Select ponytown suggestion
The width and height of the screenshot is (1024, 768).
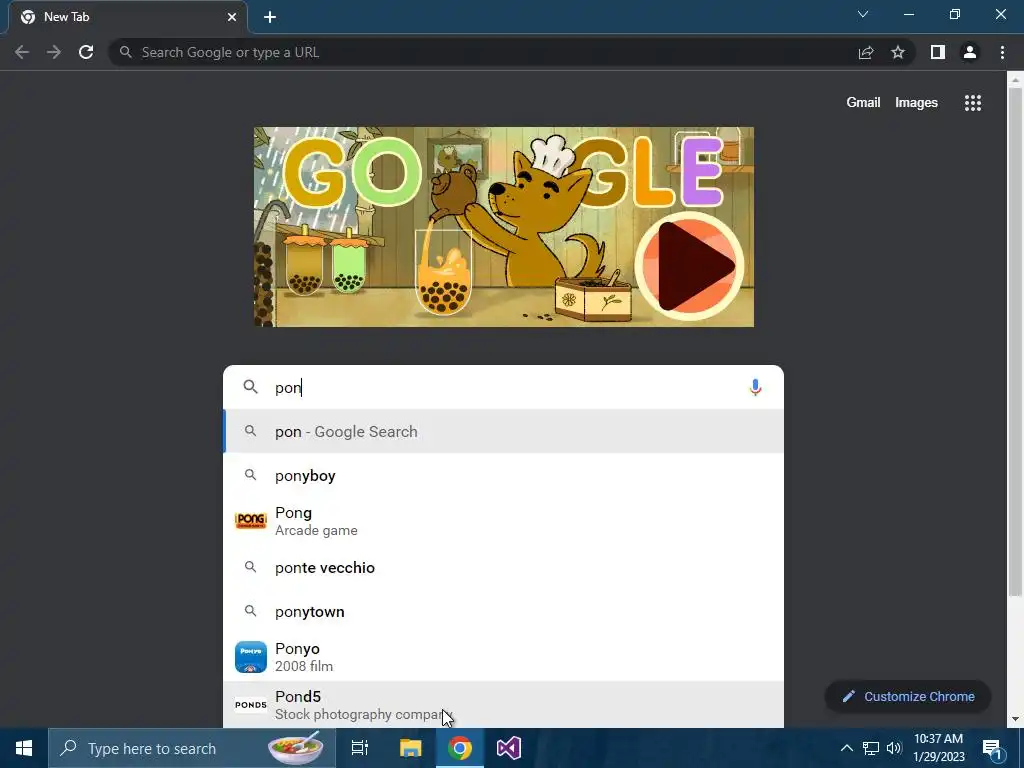click(x=503, y=612)
